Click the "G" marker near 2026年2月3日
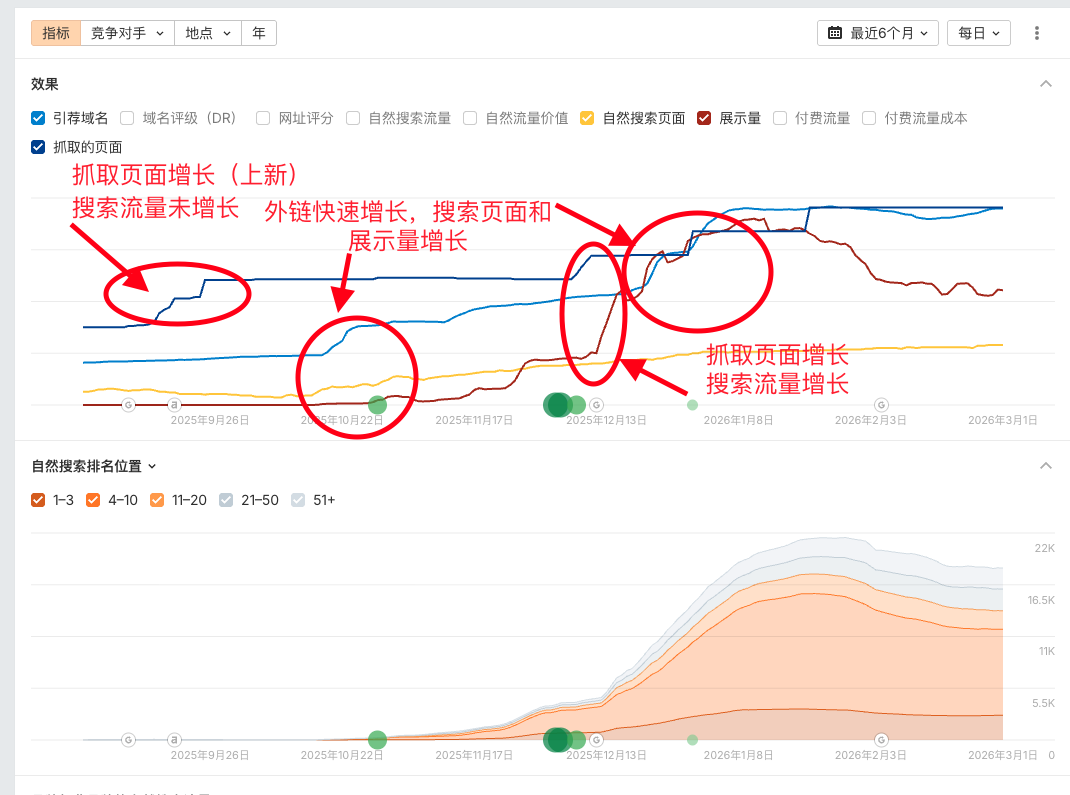 pos(880,405)
